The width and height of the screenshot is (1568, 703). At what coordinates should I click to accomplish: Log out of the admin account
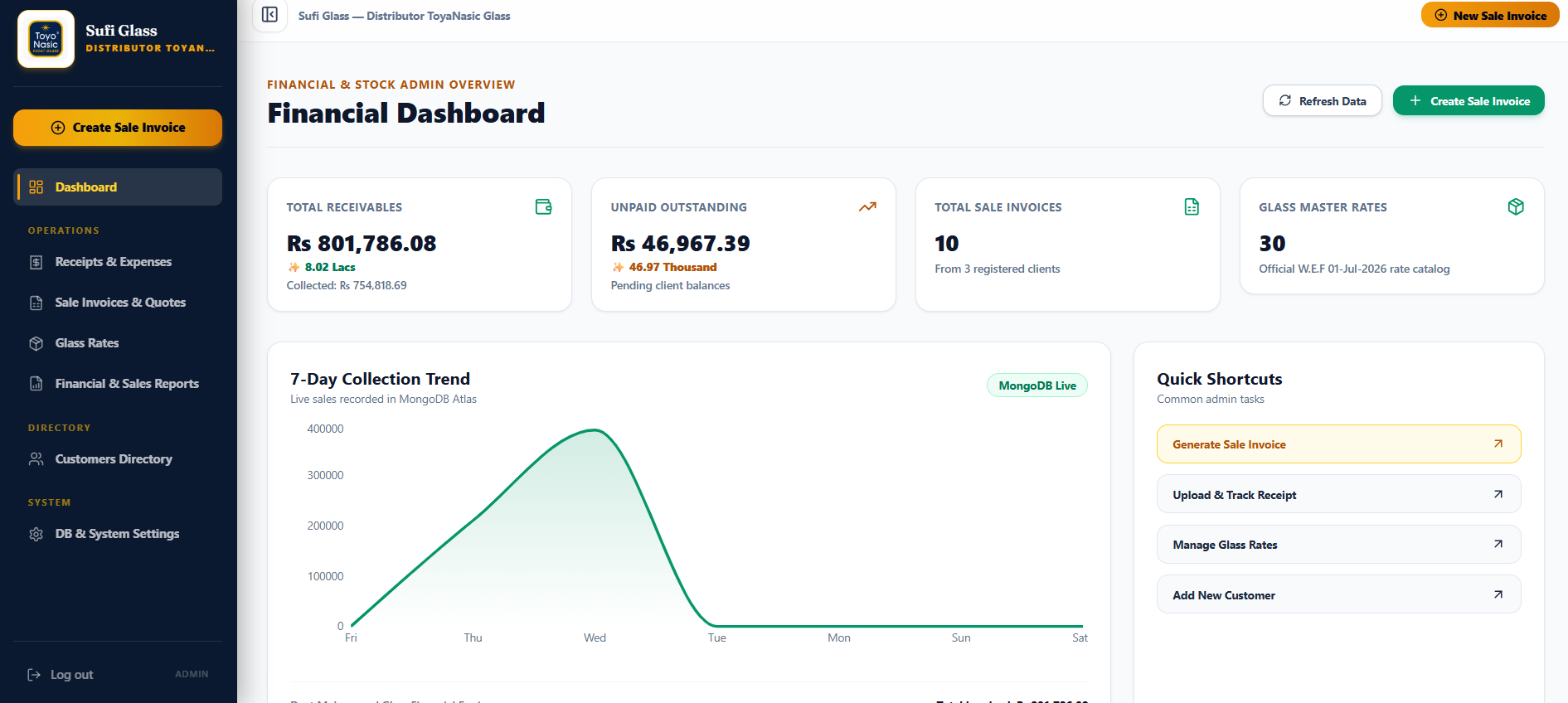[61, 675]
